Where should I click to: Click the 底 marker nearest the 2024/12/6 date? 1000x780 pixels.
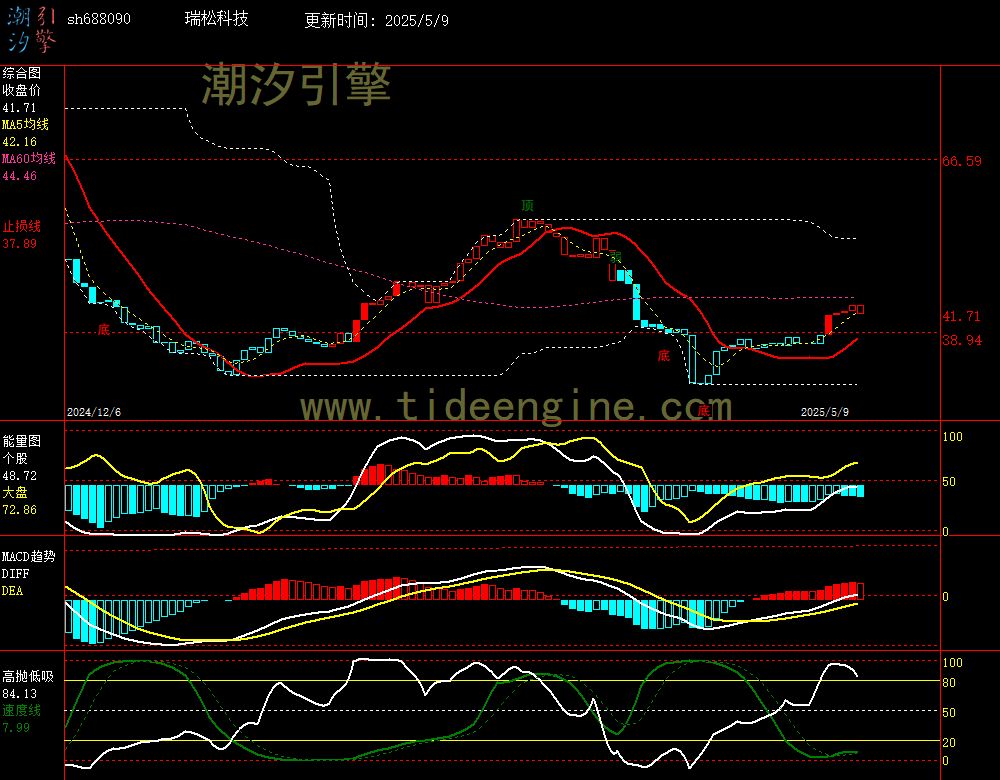(104, 329)
